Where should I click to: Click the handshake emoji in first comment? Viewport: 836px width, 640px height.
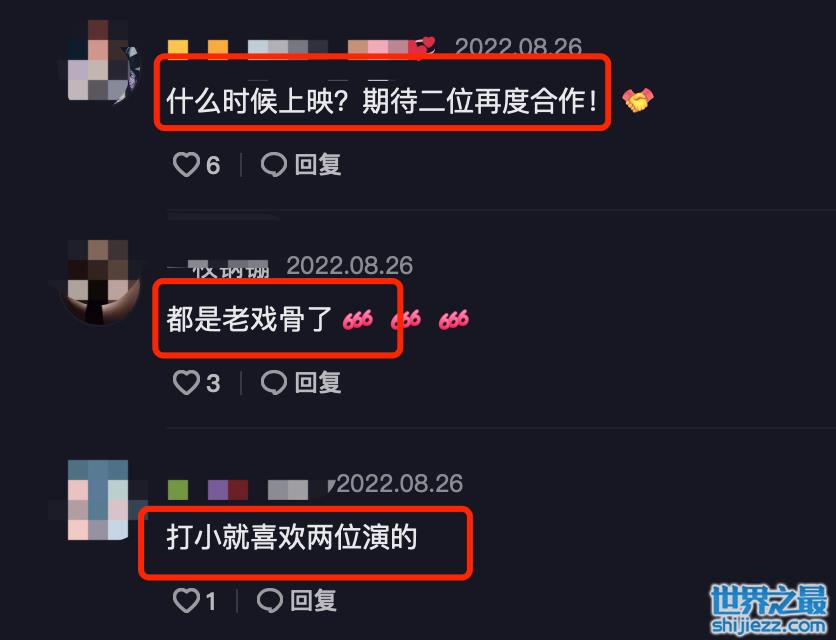(x=638, y=100)
